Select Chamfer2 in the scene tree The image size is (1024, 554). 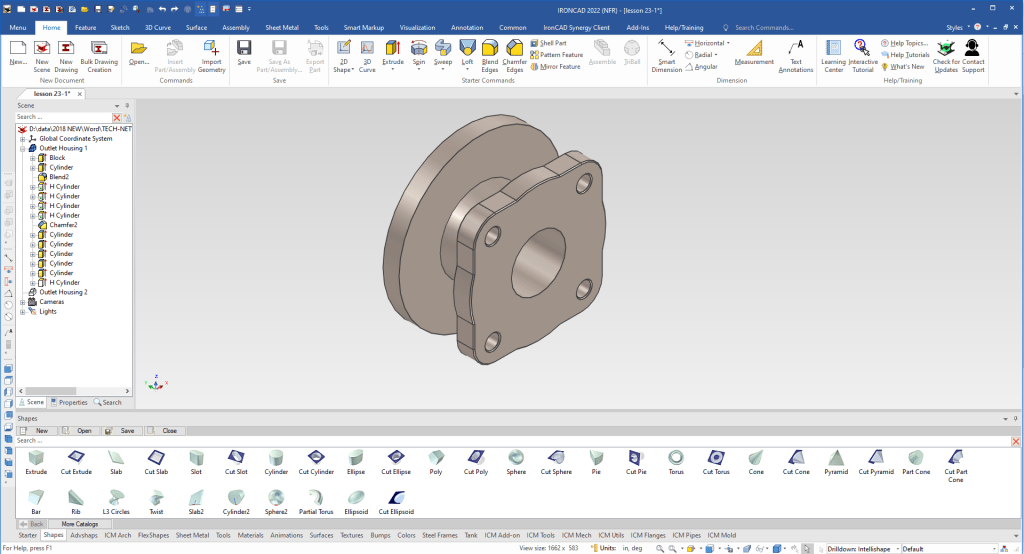pyautogui.click(x=63, y=225)
